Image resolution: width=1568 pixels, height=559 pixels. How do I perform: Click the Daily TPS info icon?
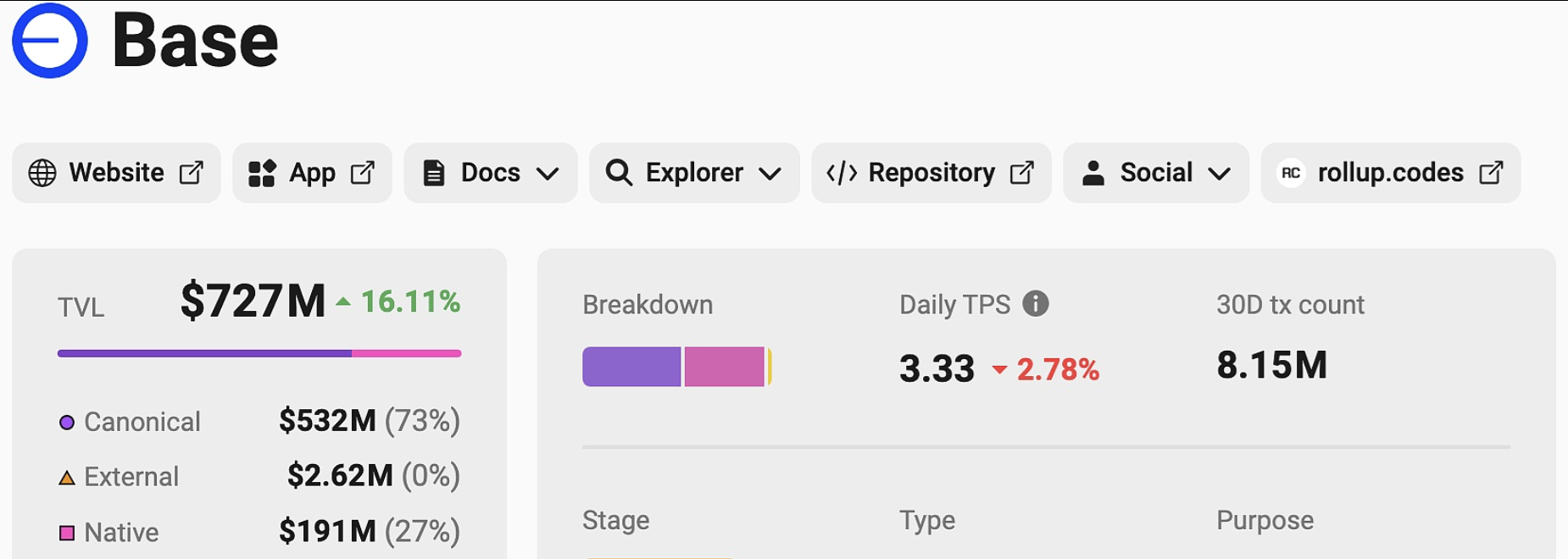pos(1036,303)
